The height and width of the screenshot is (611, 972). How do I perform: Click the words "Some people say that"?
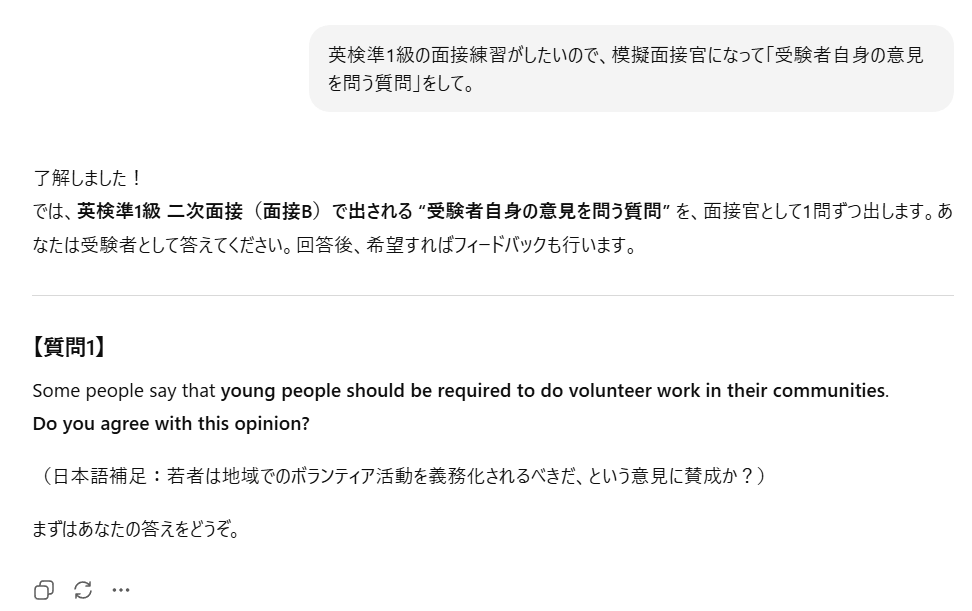coord(124,390)
